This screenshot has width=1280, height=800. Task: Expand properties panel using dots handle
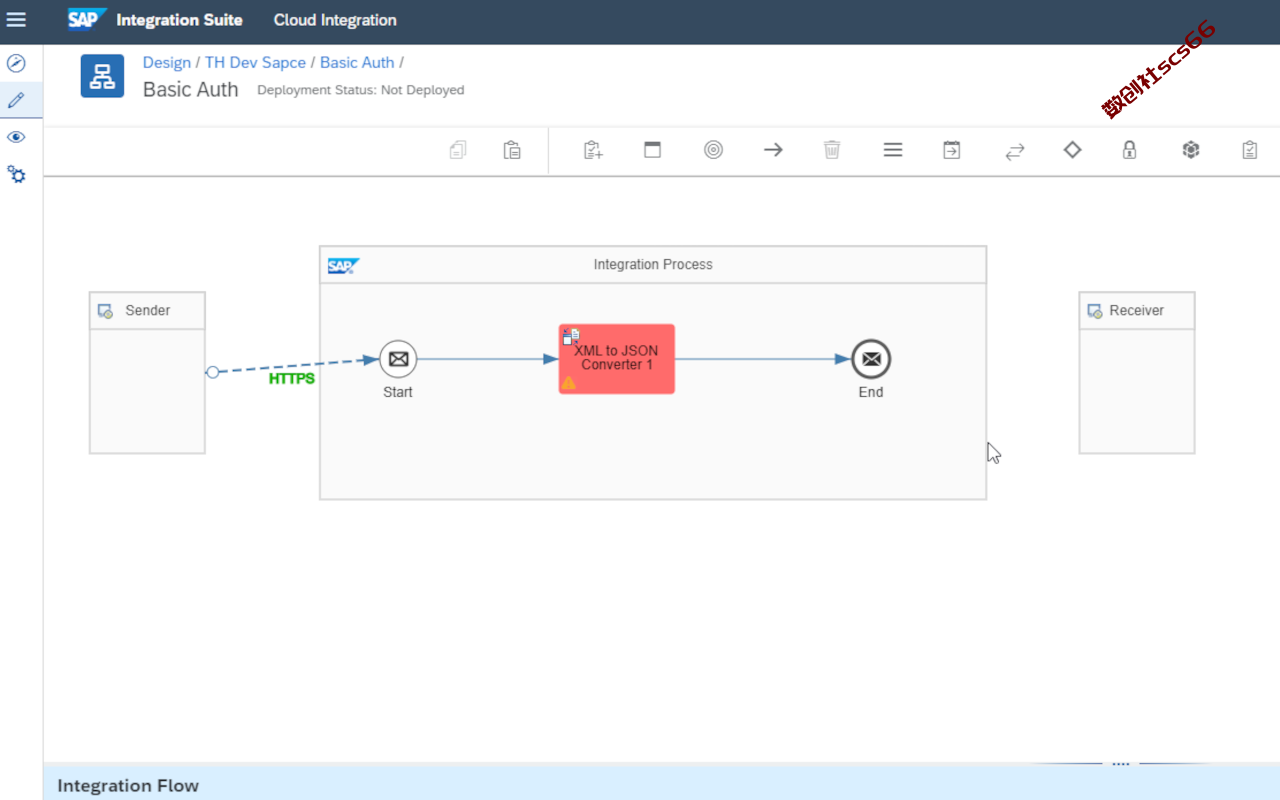1120,764
